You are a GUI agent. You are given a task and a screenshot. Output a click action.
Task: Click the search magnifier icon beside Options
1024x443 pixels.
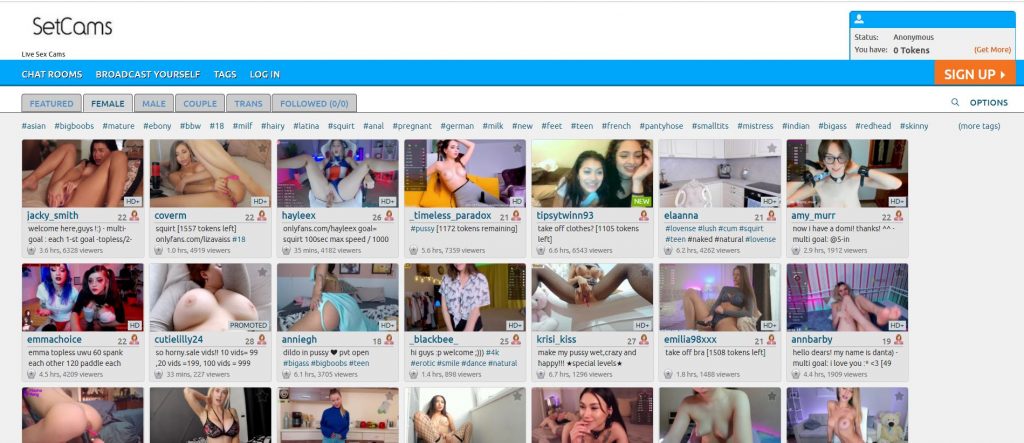click(955, 102)
